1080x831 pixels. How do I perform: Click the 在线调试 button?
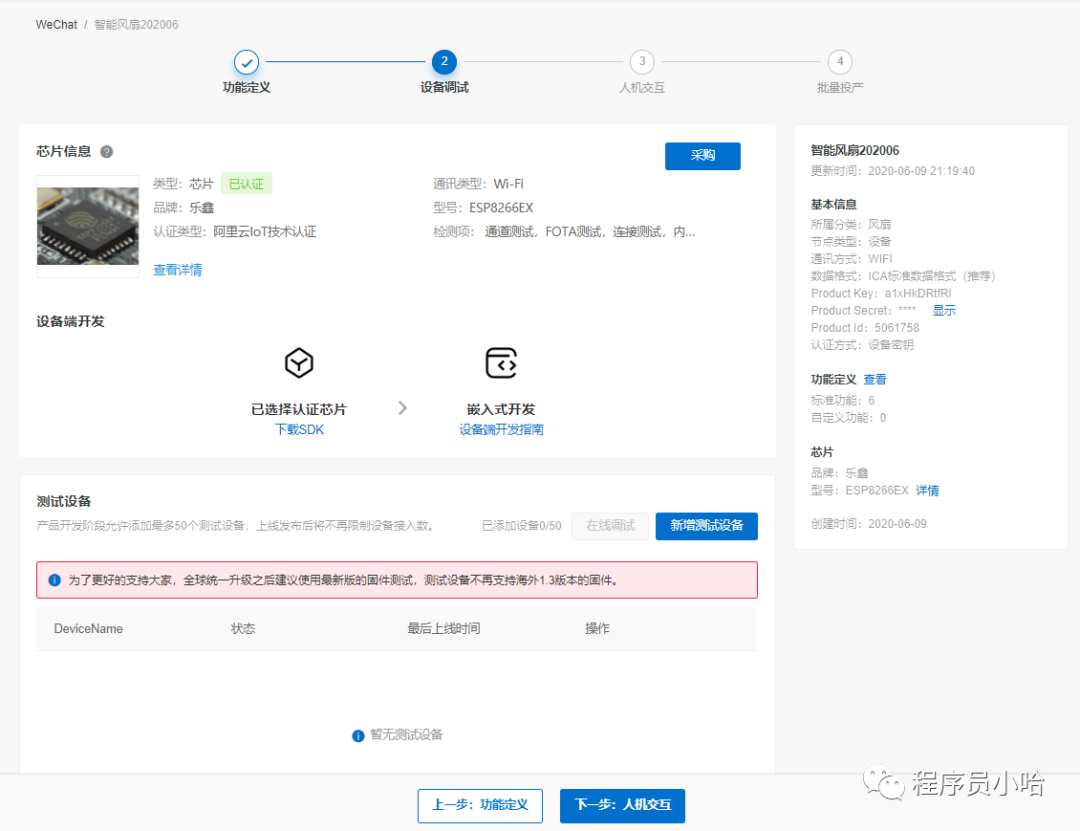[610, 526]
